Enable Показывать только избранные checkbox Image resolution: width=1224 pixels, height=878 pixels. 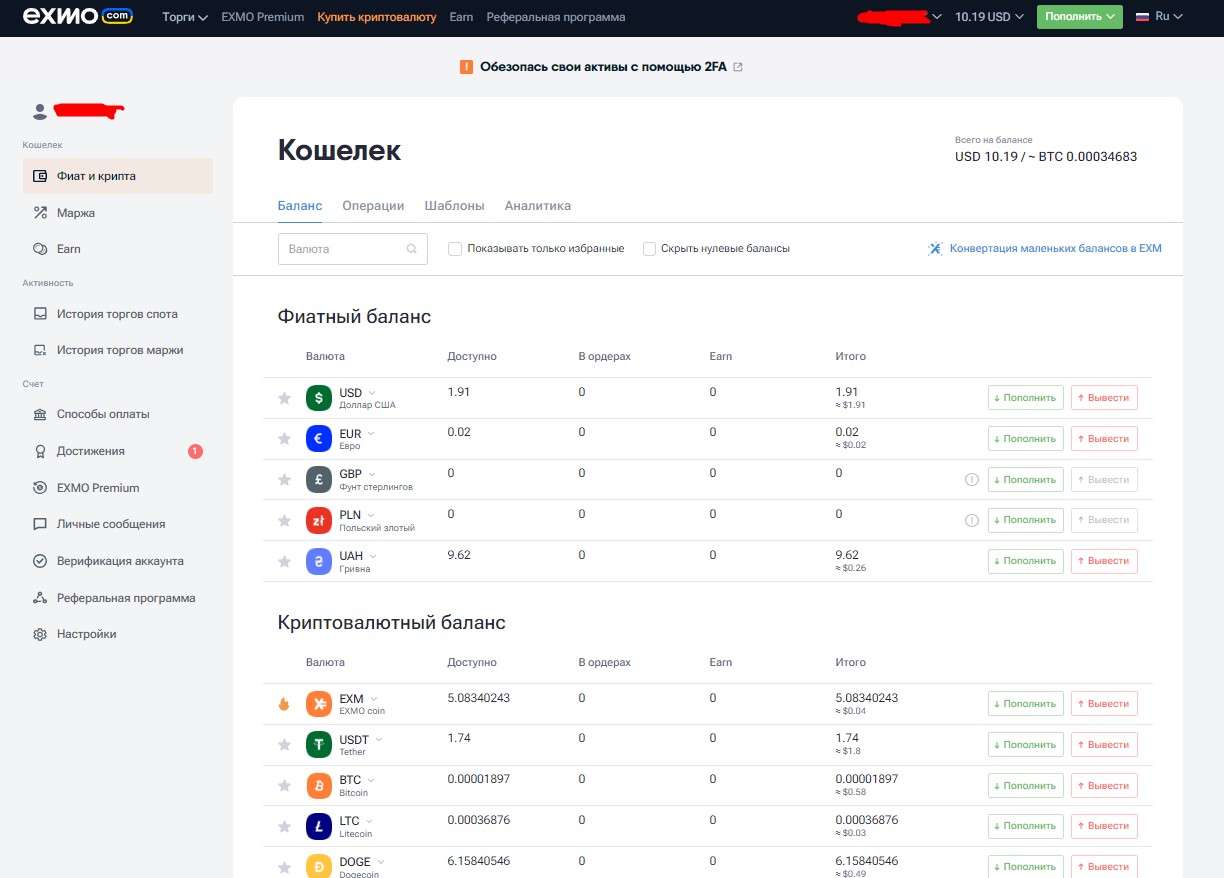[455, 249]
